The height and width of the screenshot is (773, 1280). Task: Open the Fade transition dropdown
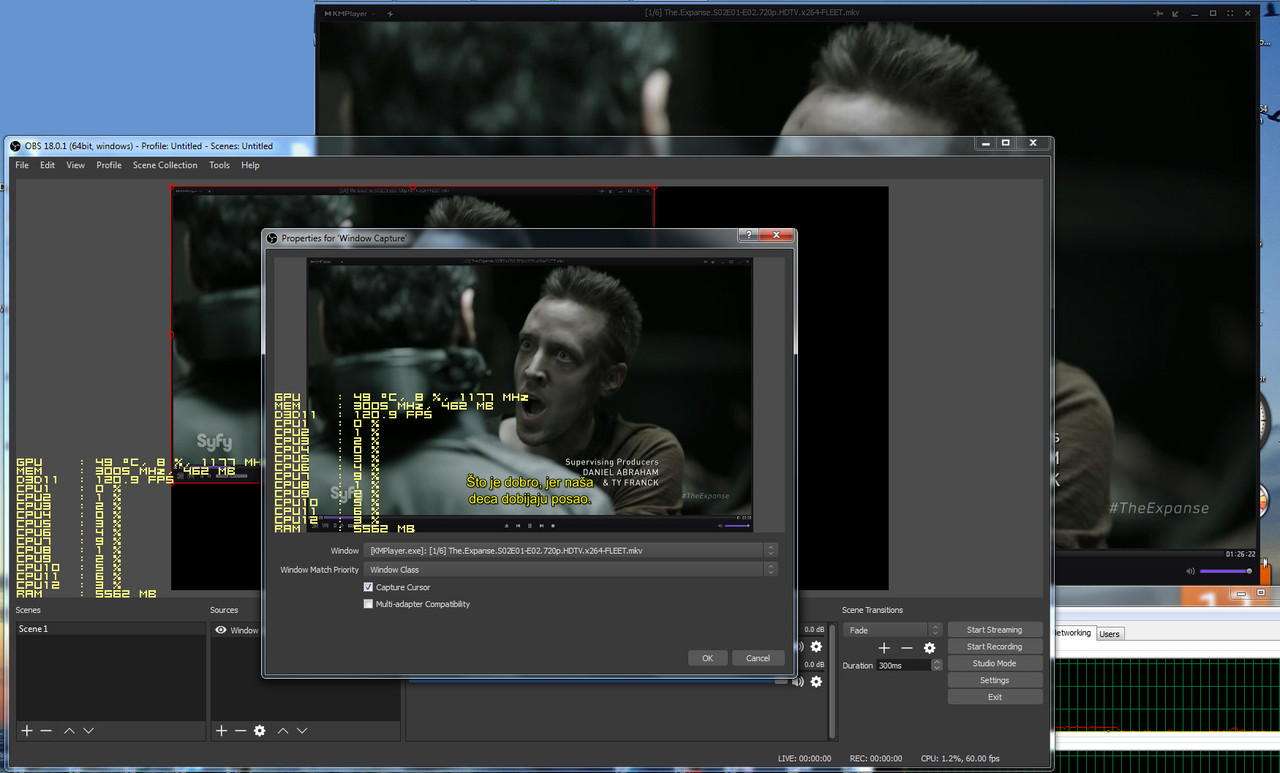point(892,630)
